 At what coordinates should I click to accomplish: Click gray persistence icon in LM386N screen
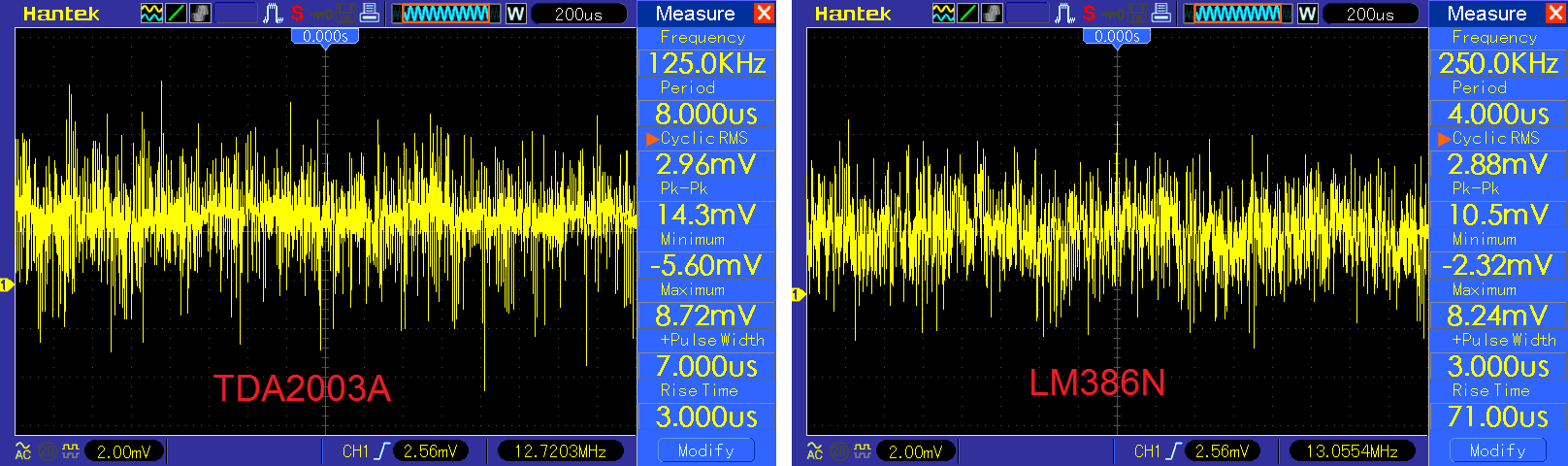tap(993, 14)
